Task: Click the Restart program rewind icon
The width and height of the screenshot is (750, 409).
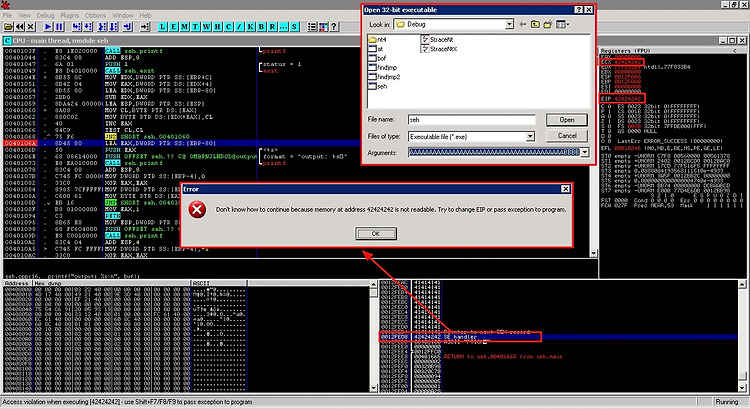Action: [x=20, y=27]
